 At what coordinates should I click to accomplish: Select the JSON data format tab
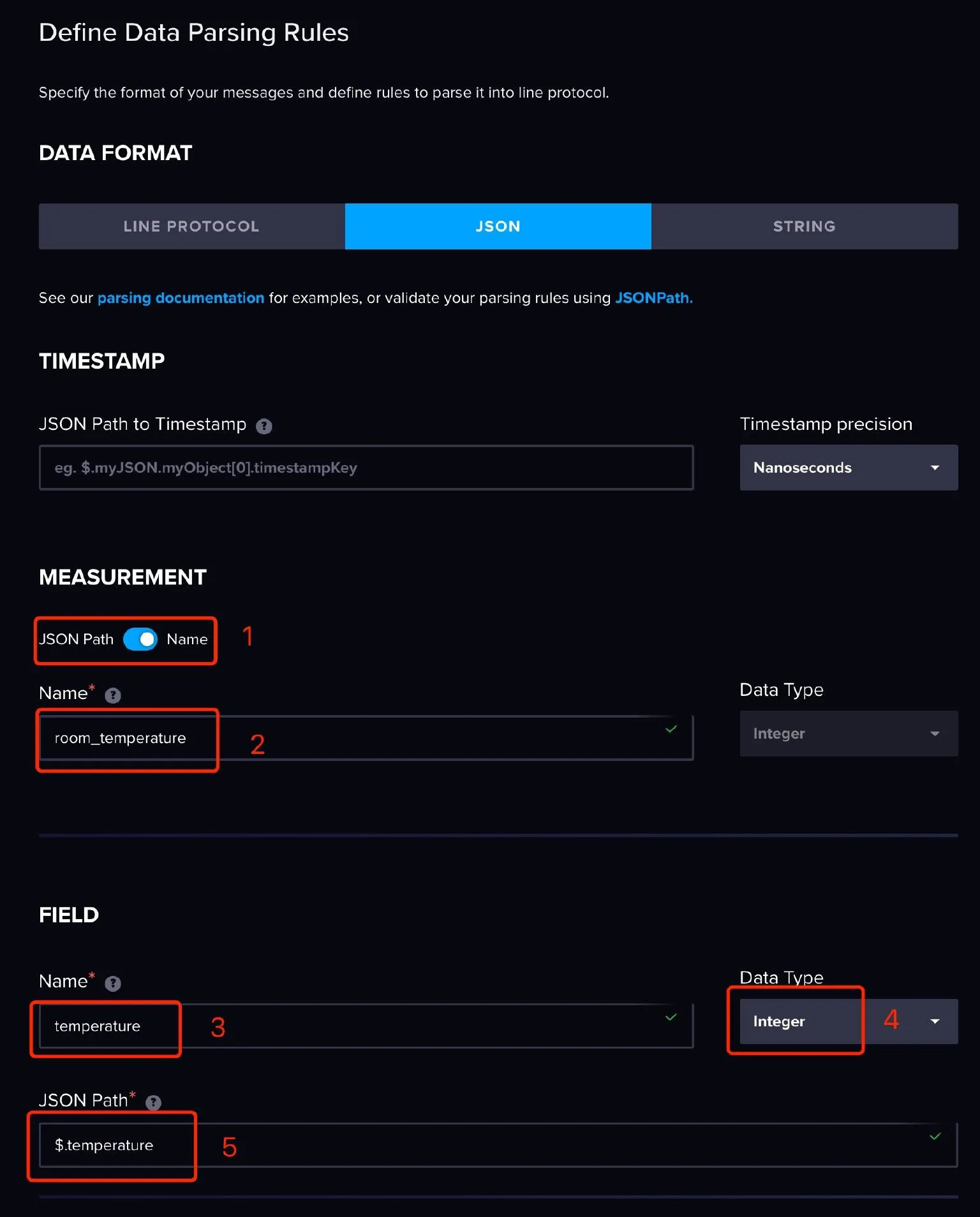[498, 226]
